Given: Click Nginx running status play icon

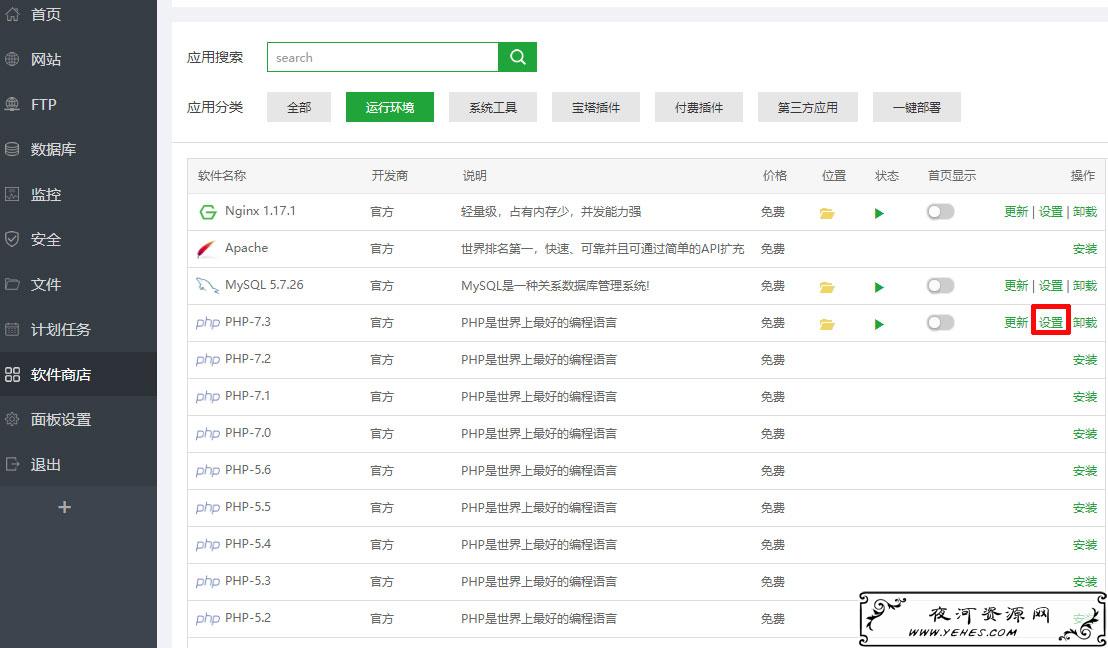Looking at the screenshot, I should point(879,213).
